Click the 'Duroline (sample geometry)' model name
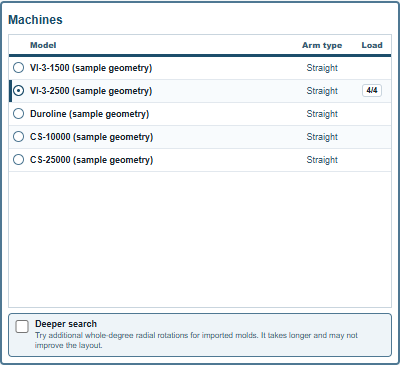This screenshot has height=365, width=400. point(89,114)
